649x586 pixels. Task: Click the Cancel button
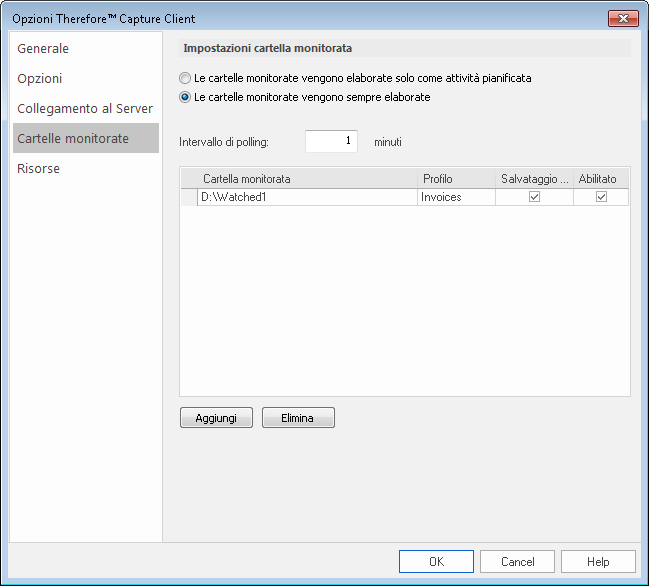tap(517, 562)
